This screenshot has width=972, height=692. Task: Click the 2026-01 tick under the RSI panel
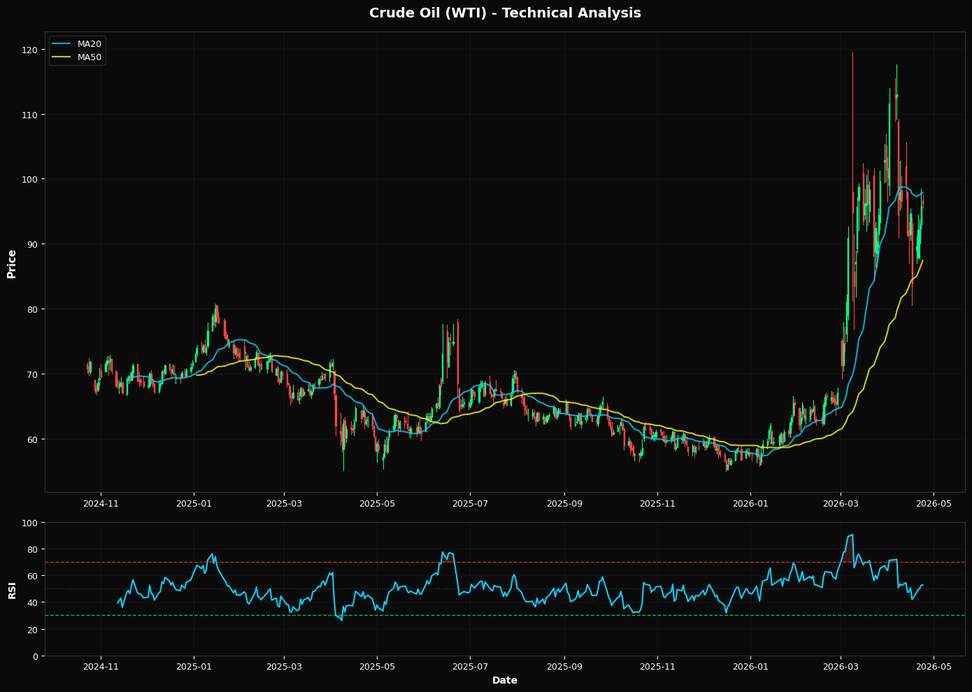pos(750,667)
